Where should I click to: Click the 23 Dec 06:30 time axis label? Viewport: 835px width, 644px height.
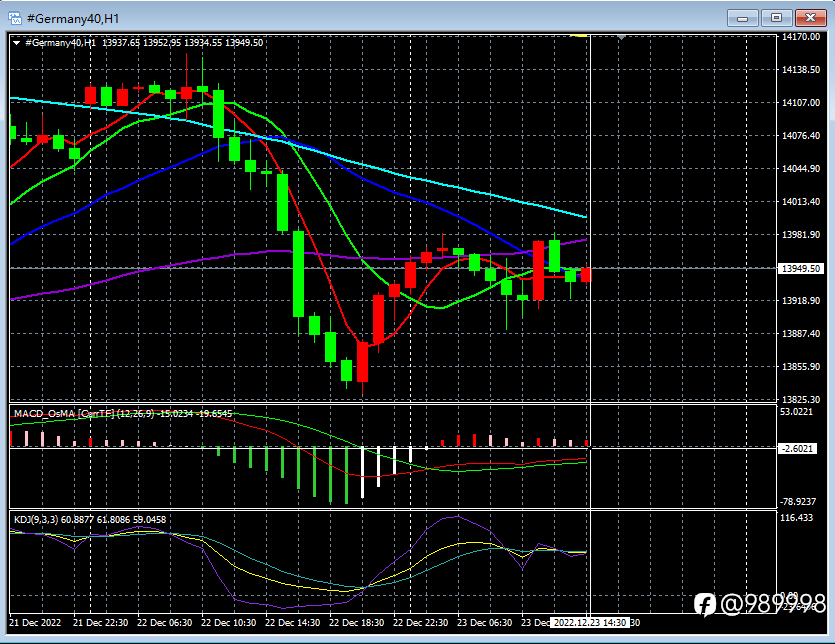coord(484,623)
